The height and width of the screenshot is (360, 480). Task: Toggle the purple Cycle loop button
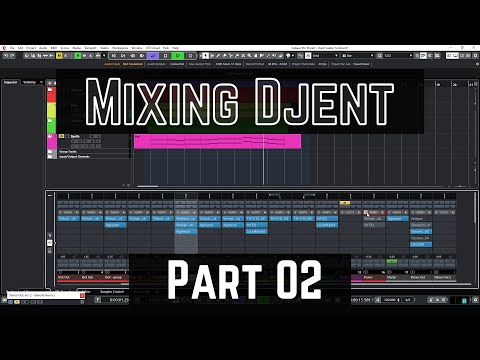153,56
